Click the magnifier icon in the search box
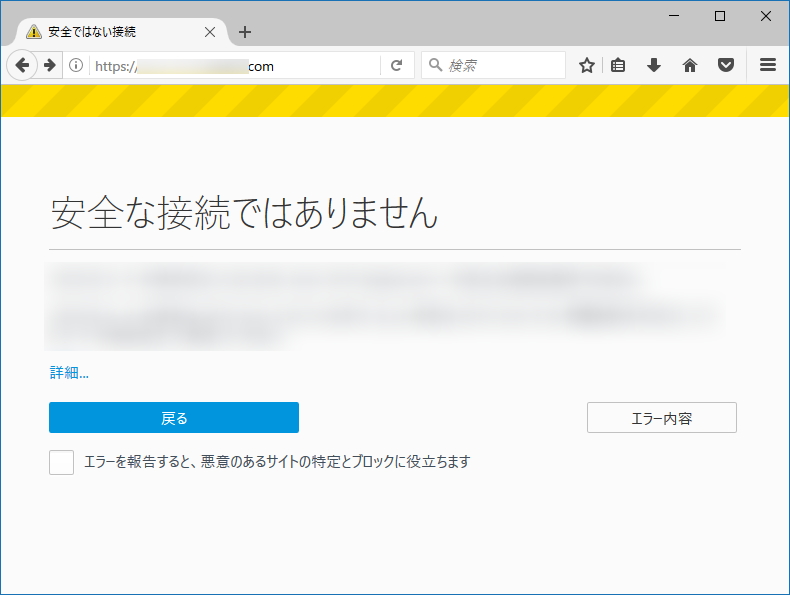Screen dimensions: 790x595 click(x=435, y=64)
